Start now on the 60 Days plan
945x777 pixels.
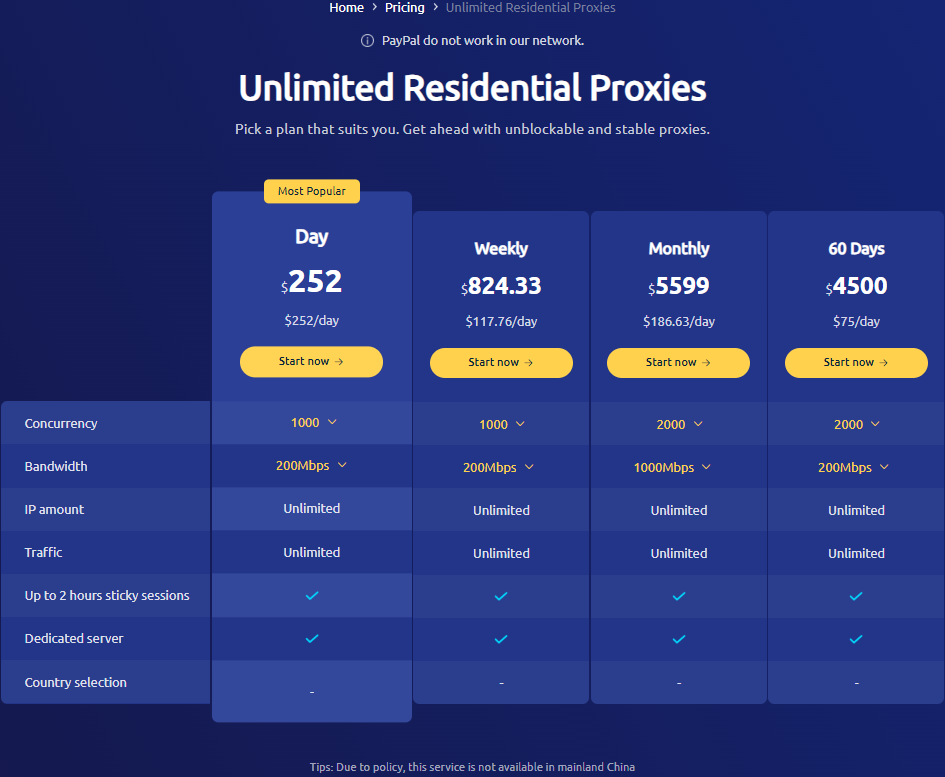click(x=856, y=363)
